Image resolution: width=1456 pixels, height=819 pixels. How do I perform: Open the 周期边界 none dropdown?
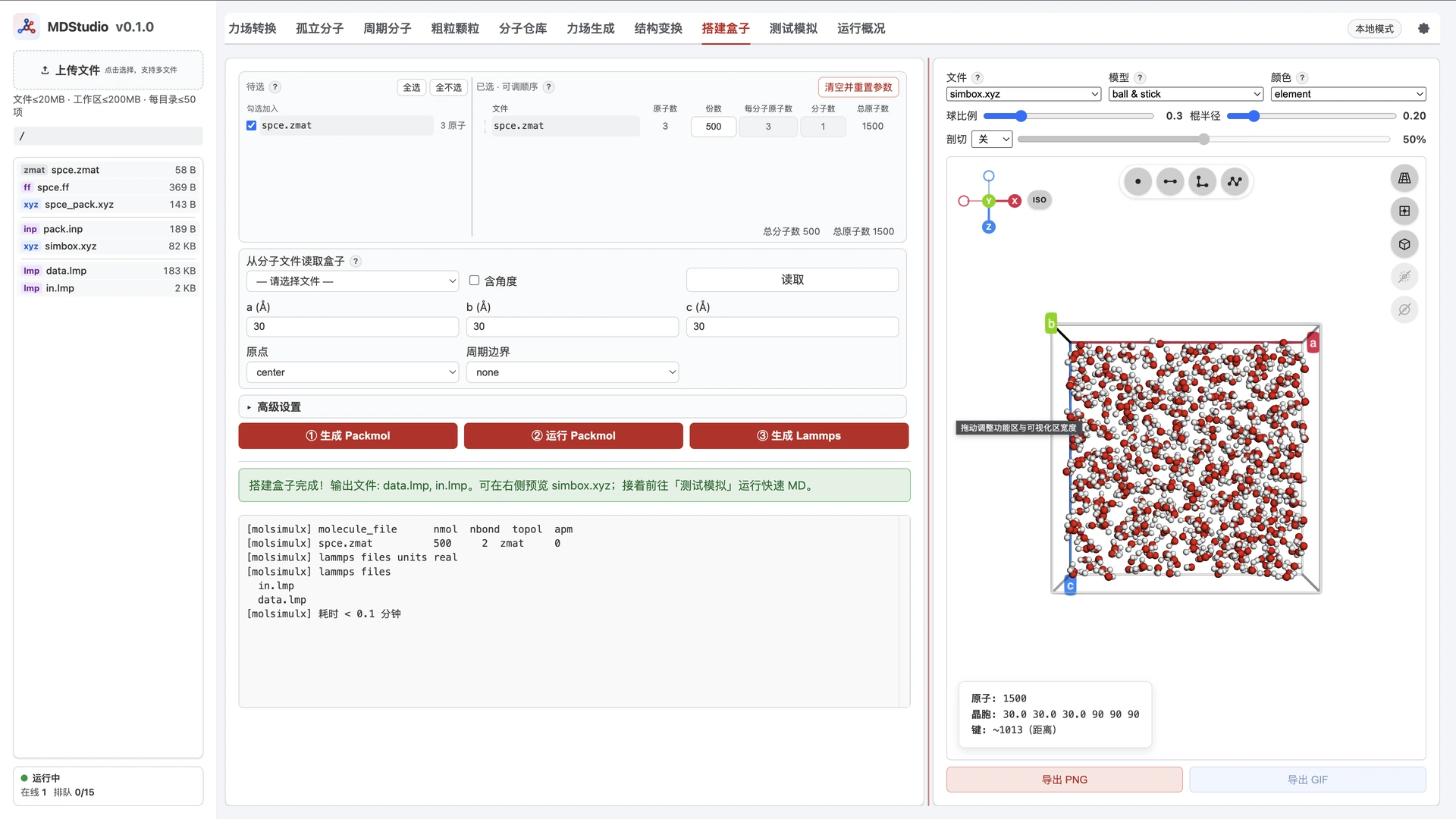pyautogui.click(x=573, y=372)
